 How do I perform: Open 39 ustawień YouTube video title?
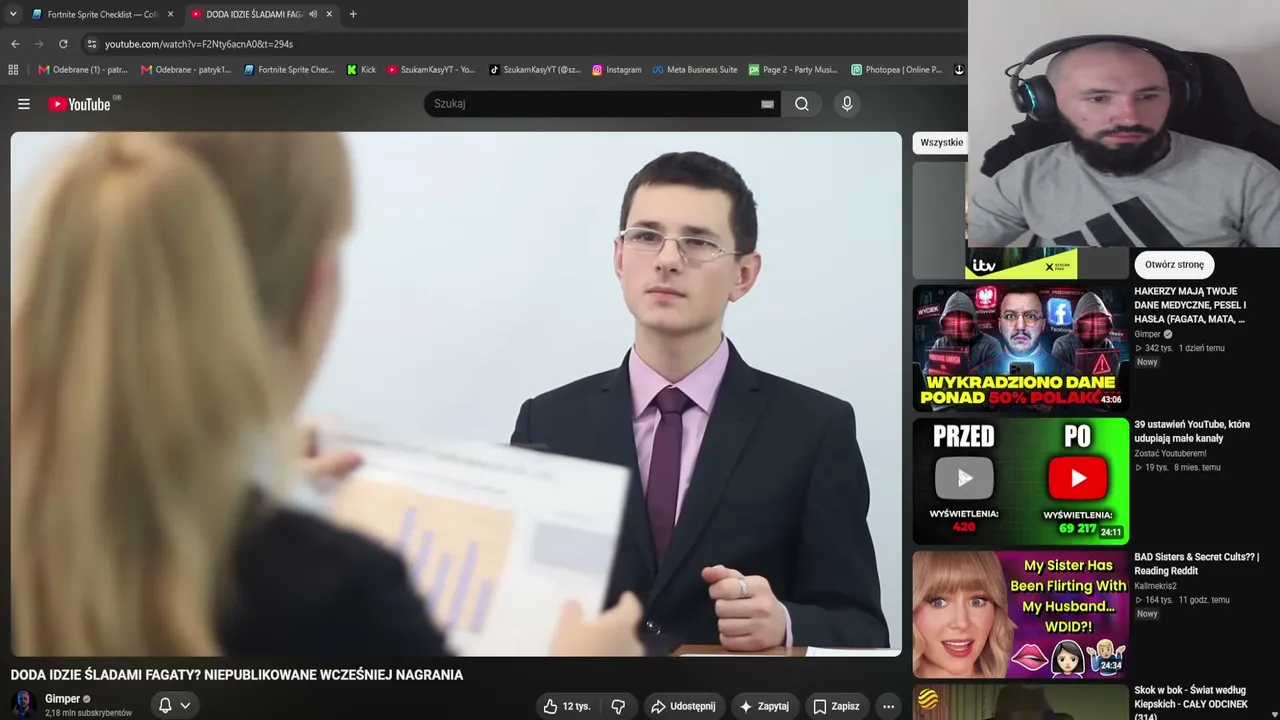click(1192, 431)
